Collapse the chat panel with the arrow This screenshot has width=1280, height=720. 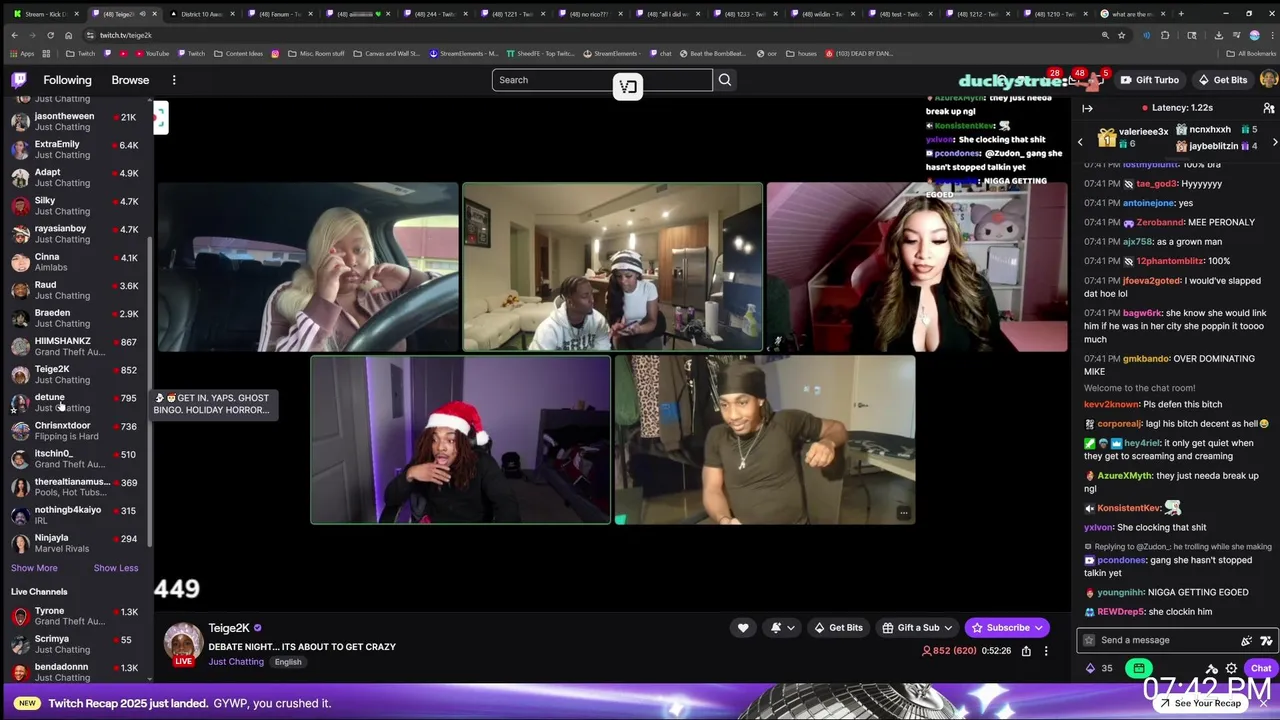(x=1087, y=108)
